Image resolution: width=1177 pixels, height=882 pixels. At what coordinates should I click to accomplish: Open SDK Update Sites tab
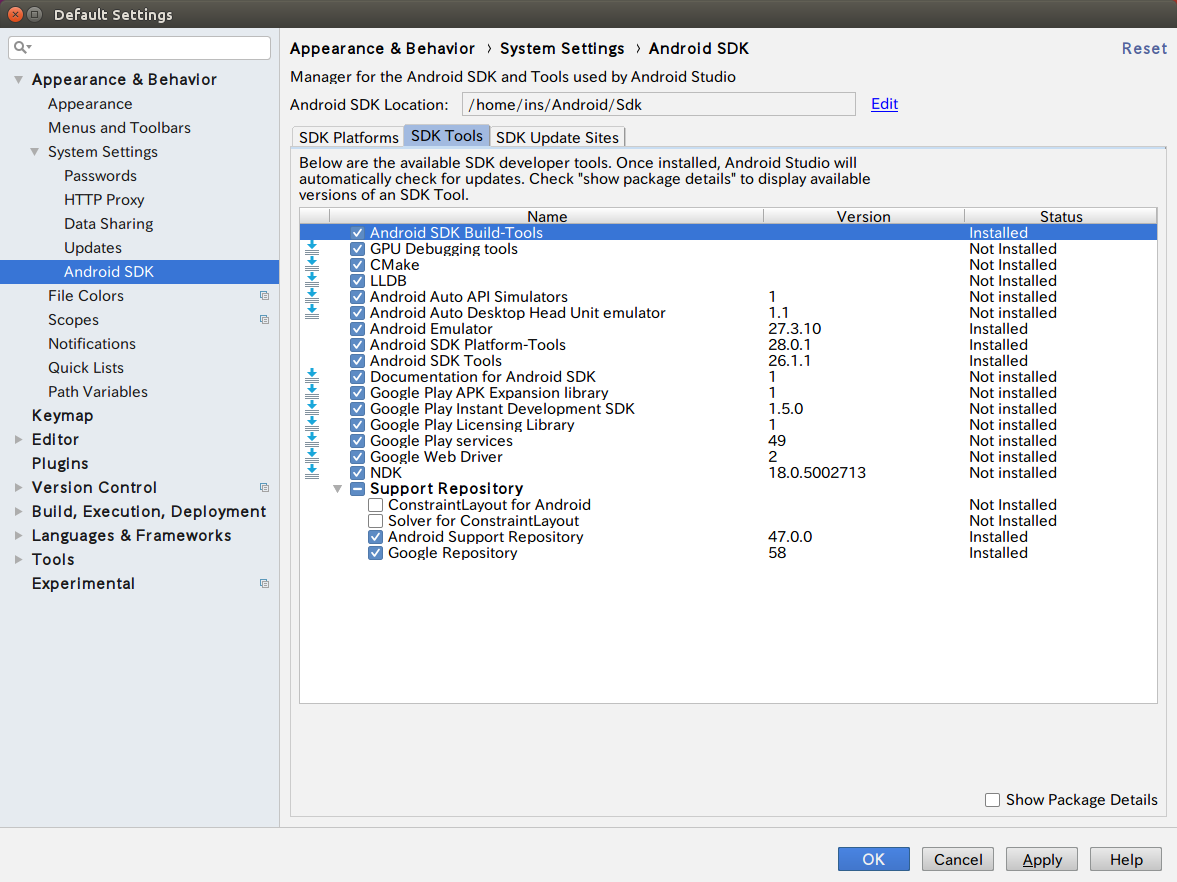557,137
